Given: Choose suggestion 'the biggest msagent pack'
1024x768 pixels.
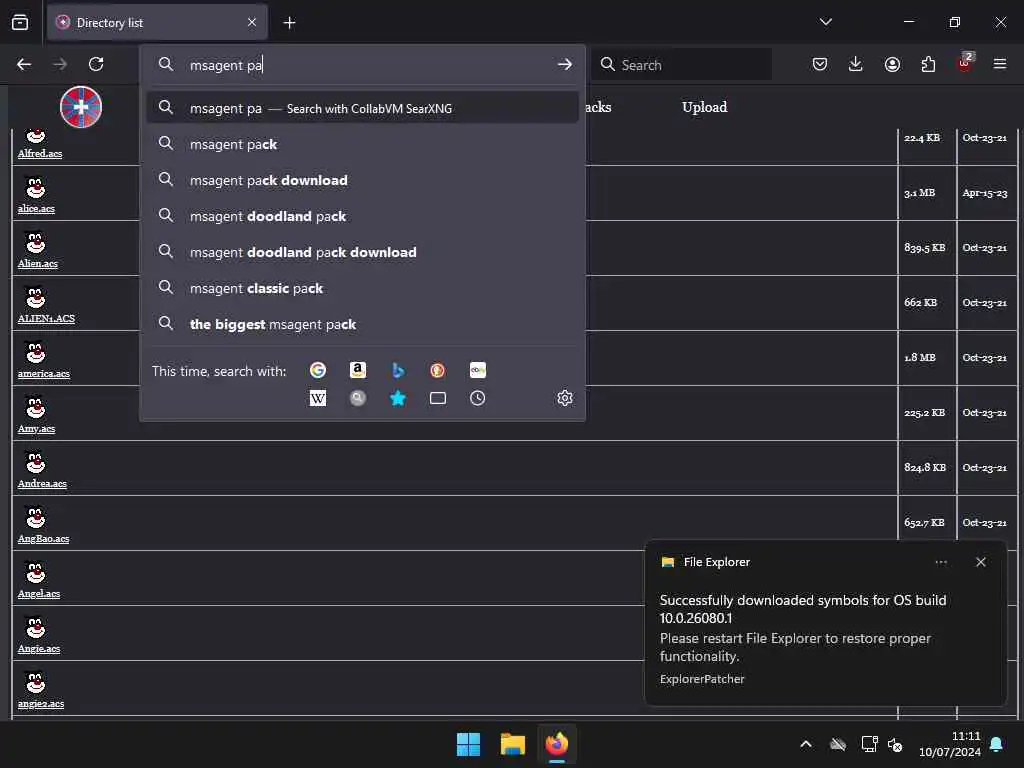Looking at the screenshot, I should pyautogui.click(x=362, y=324).
